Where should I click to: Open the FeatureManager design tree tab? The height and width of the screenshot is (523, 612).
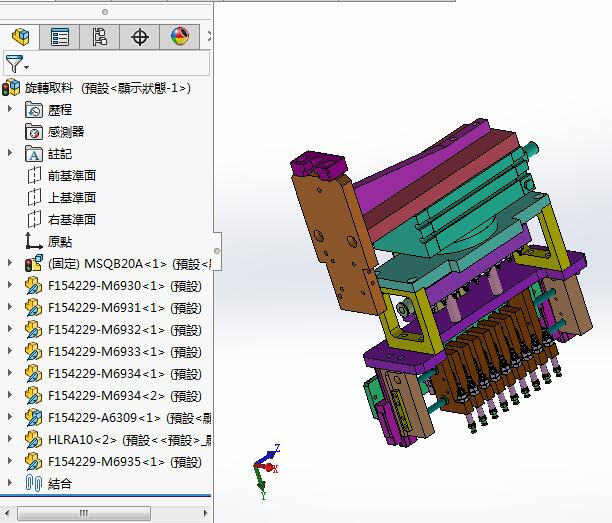[20, 37]
